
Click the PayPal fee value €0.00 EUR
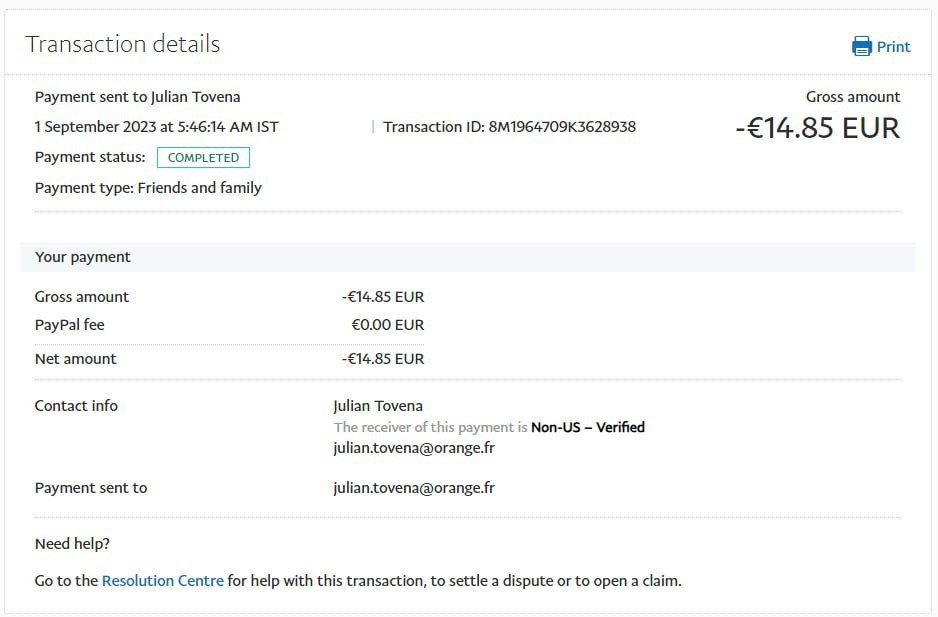coord(388,325)
